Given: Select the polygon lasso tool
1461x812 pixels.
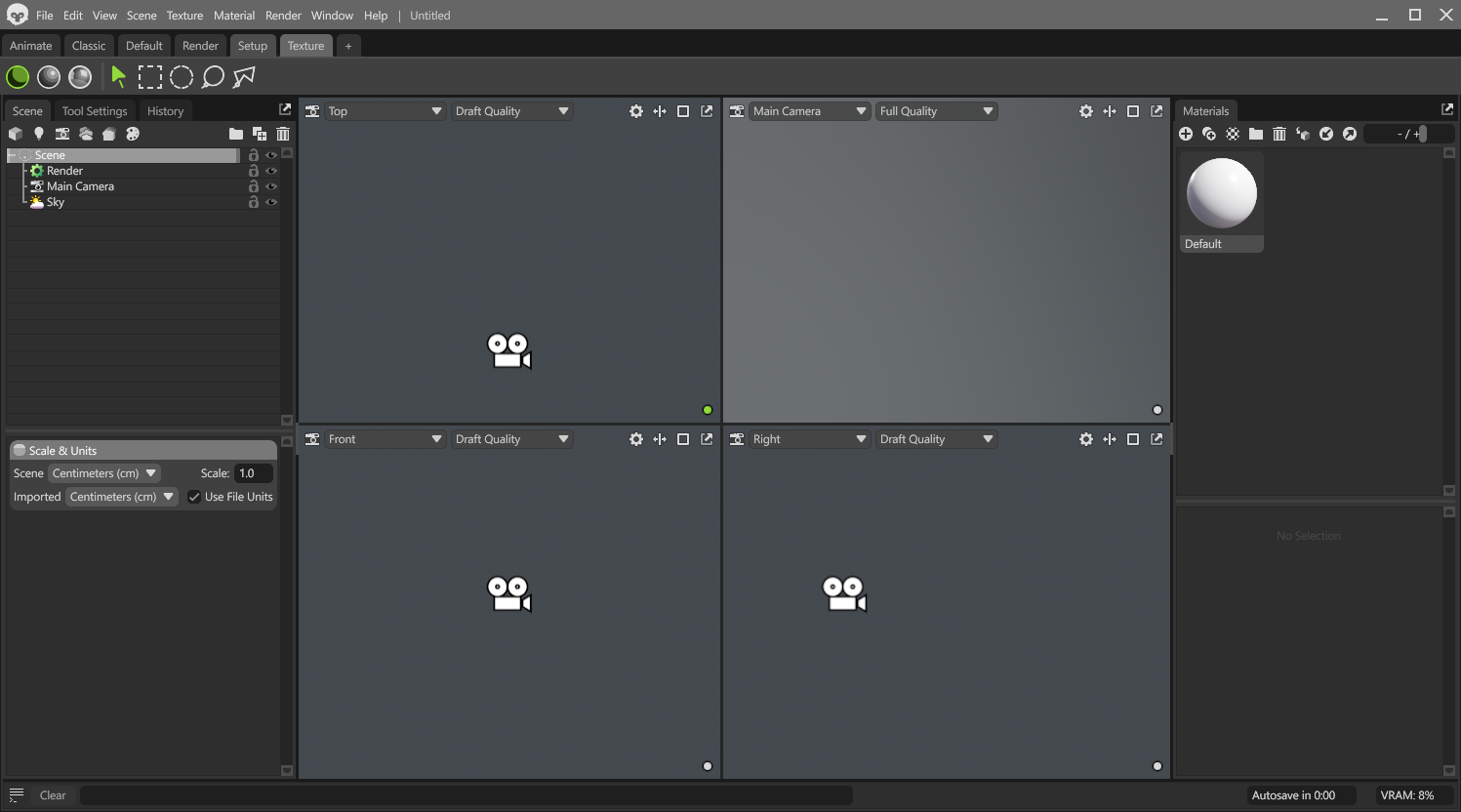Looking at the screenshot, I should (x=242, y=76).
